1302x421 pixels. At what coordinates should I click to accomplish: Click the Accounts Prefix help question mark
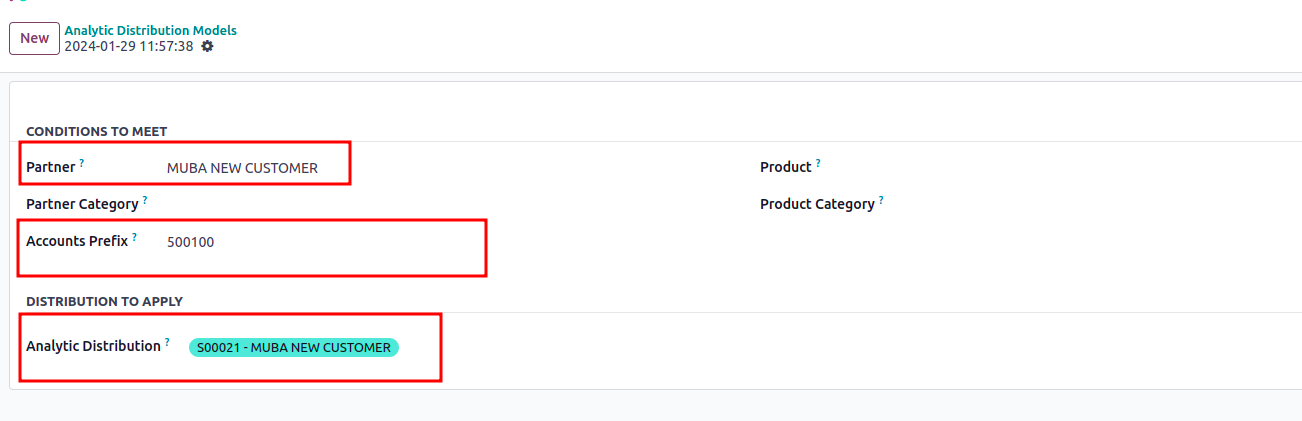tap(135, 237)
